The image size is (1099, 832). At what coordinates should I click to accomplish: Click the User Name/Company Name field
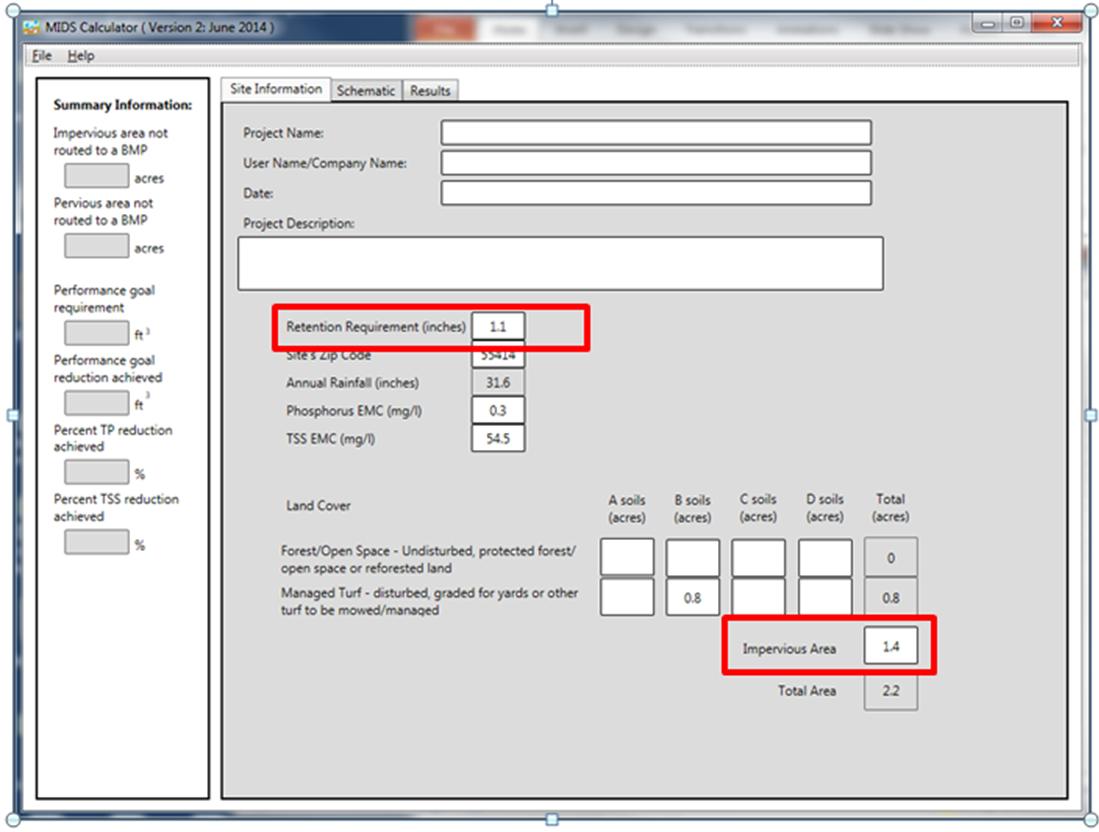click(655, 163)
